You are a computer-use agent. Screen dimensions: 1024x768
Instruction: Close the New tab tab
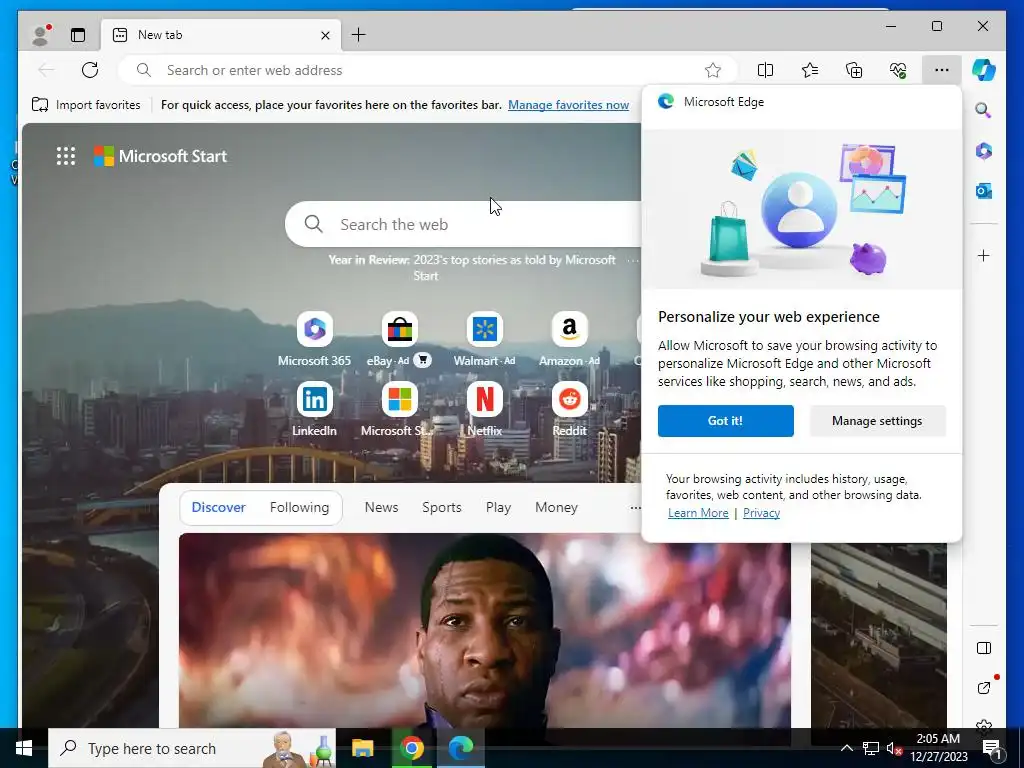[x=325, y=35]
